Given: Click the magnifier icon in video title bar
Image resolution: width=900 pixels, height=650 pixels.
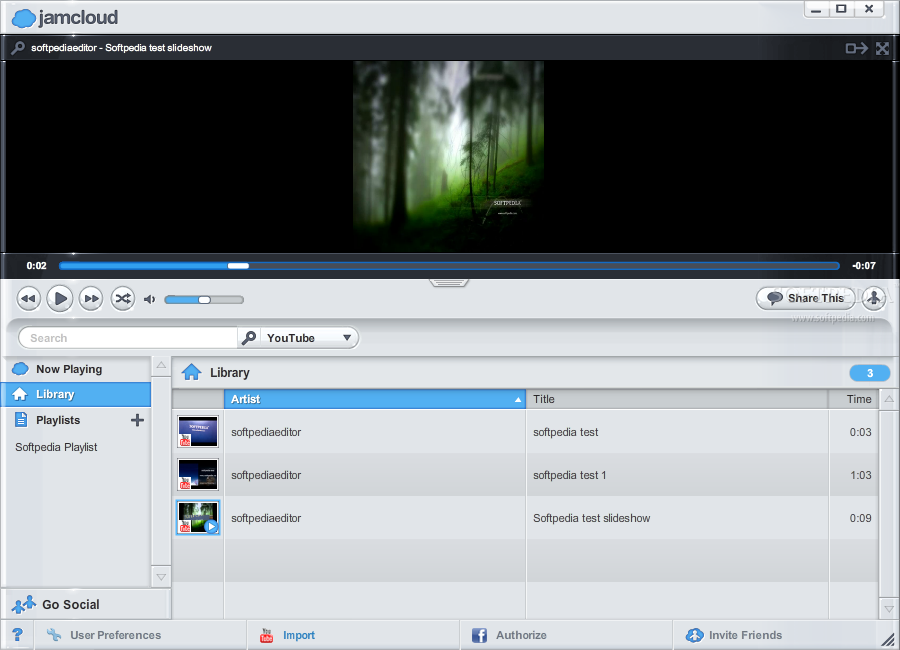Looking at the screenshot, I should coord(18,48).
